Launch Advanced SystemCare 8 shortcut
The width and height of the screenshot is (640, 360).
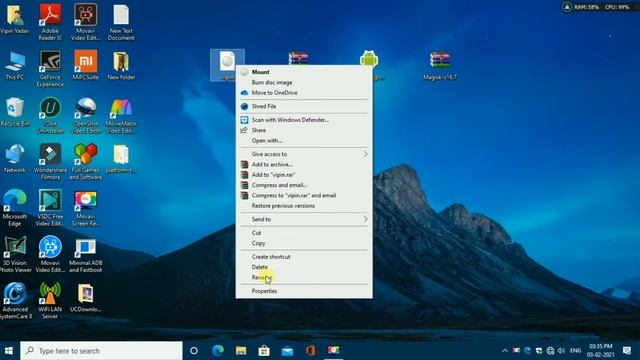16,301
